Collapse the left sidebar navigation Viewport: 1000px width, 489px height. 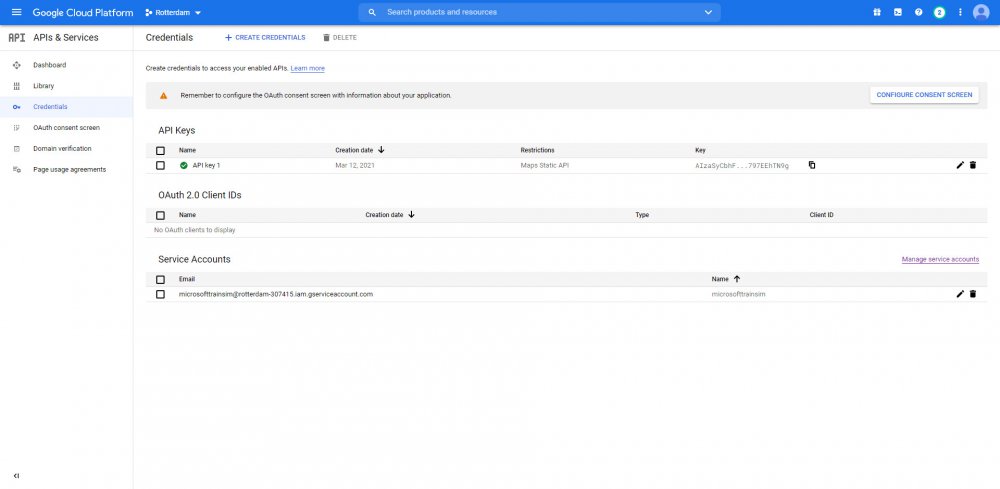coord(16,475)
